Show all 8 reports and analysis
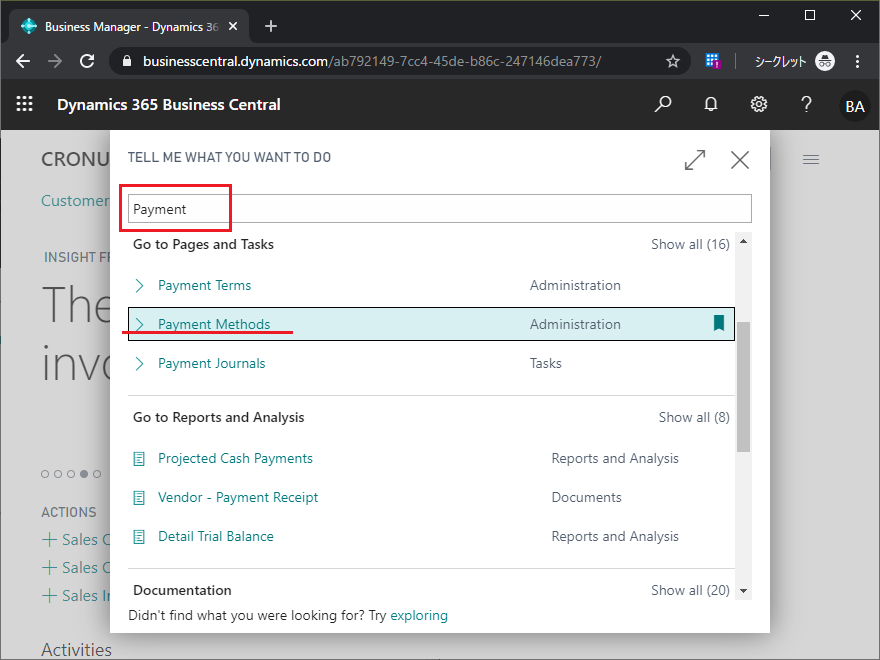880x660 pixels. (694, 417)
